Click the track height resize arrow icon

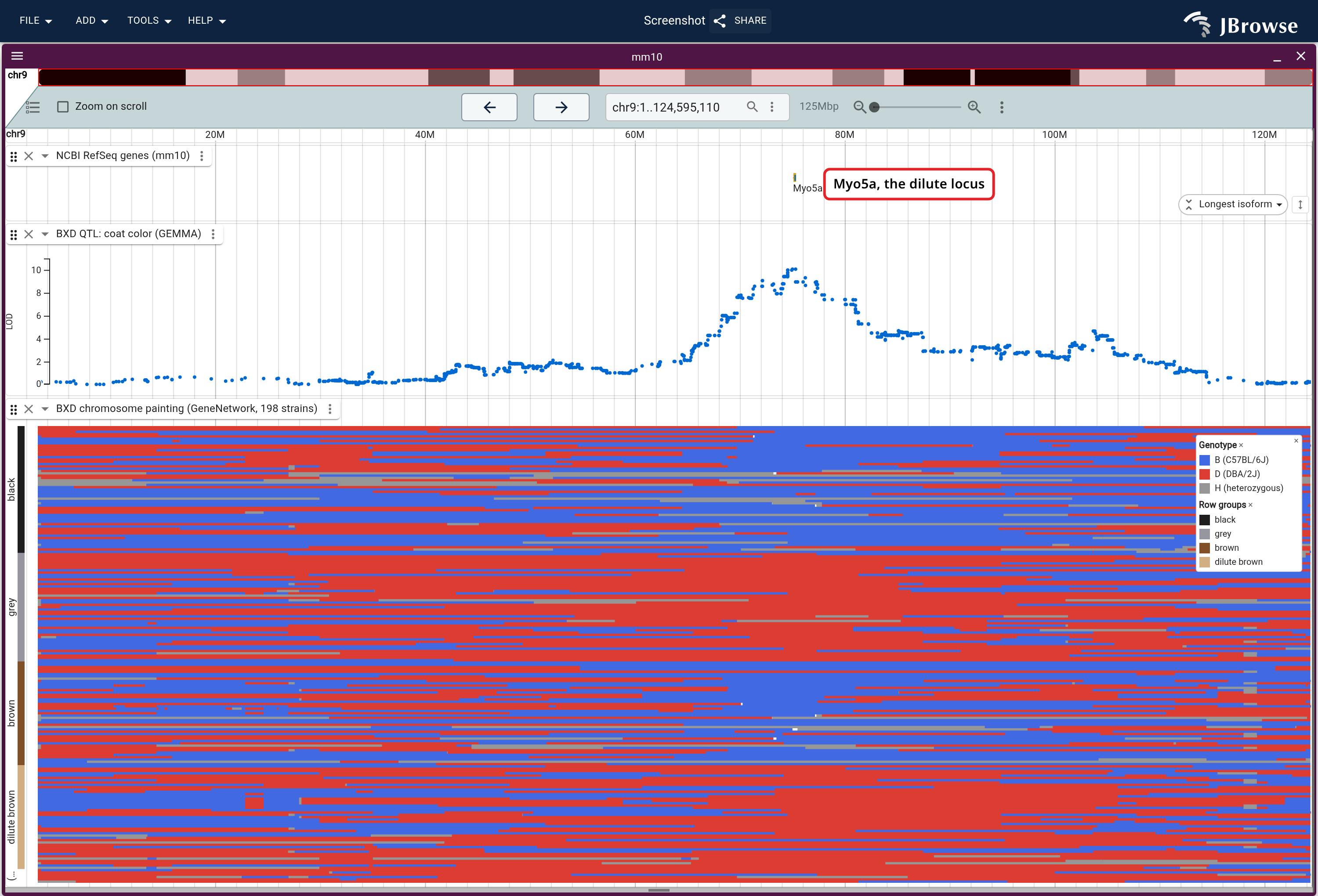pyautogui.click(x=1300, y=204)
